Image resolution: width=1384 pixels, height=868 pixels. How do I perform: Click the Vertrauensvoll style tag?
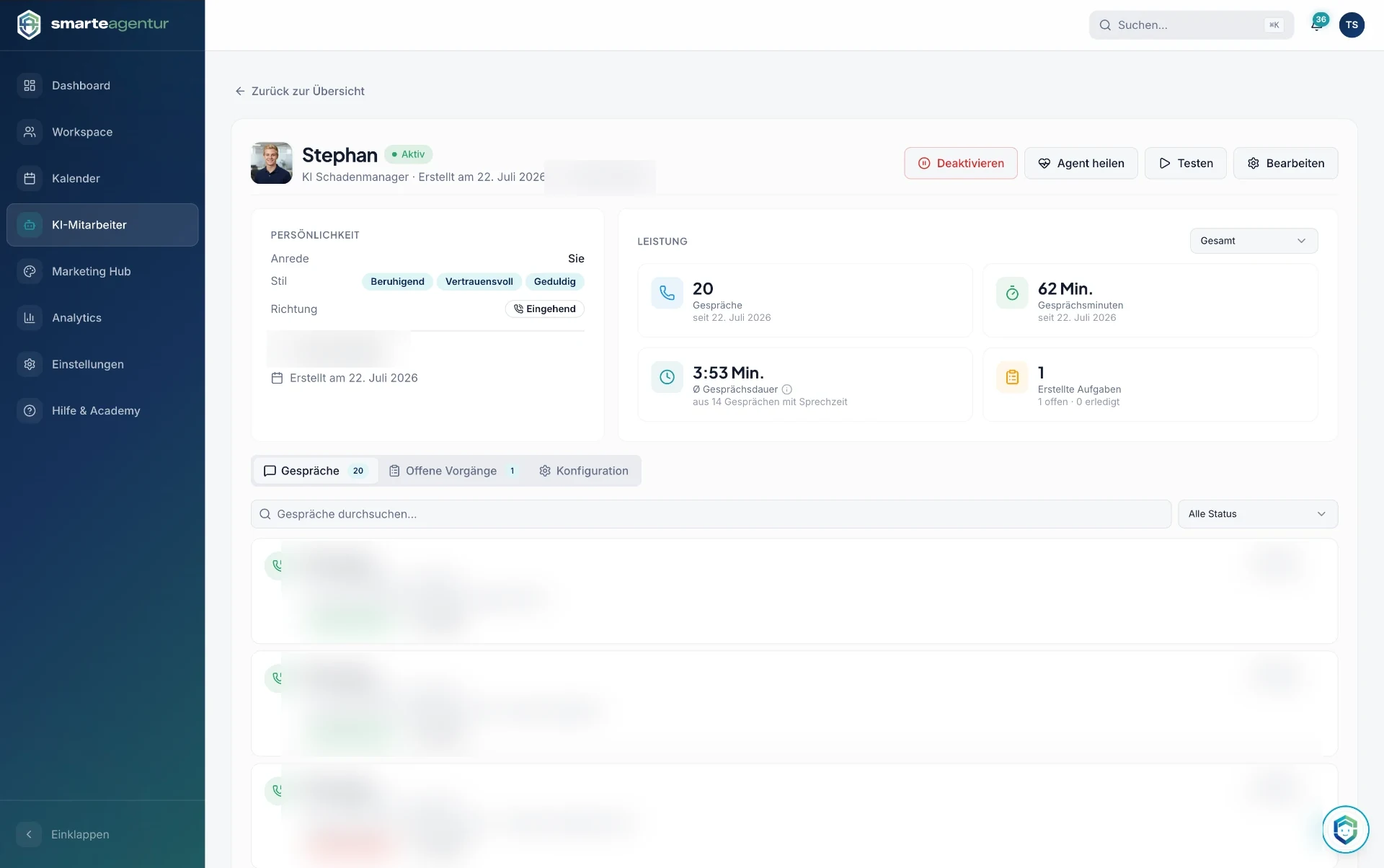pyautogui.click(x=479, y=282)
